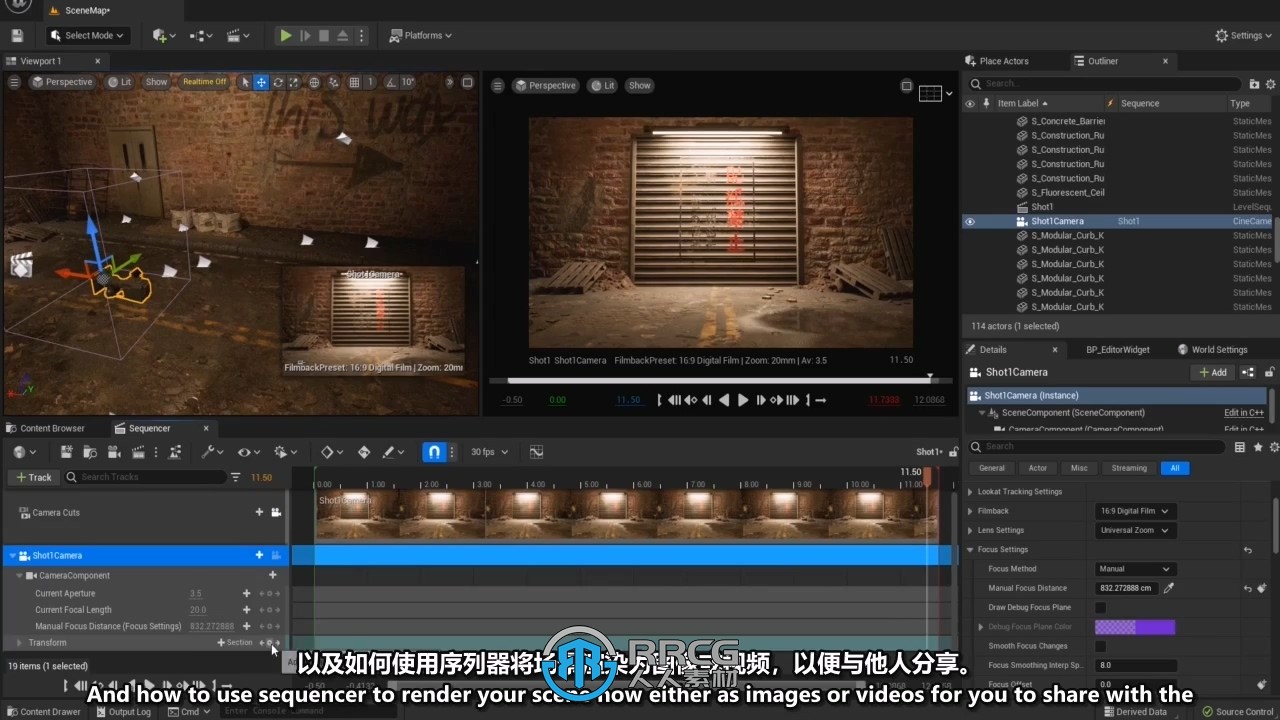The width and height of the screenshot is (1280, 720).
Task: Switch to Place Actors tab
Action: 996,61
